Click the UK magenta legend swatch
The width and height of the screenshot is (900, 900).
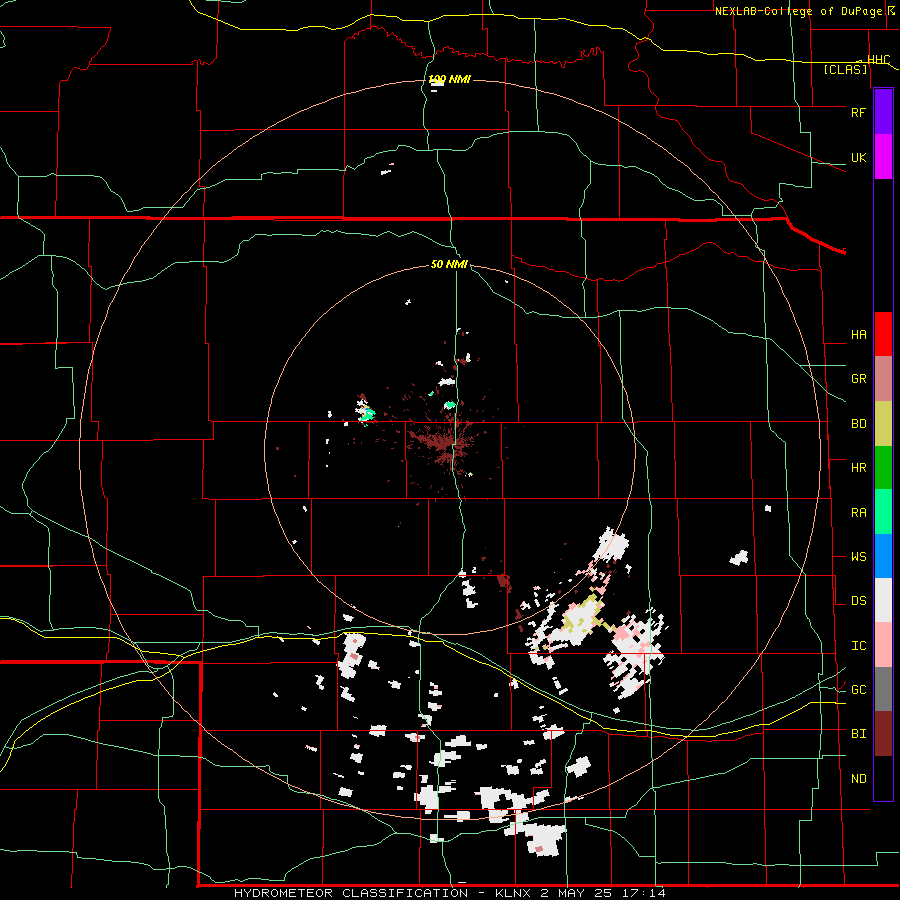(883, 157)
